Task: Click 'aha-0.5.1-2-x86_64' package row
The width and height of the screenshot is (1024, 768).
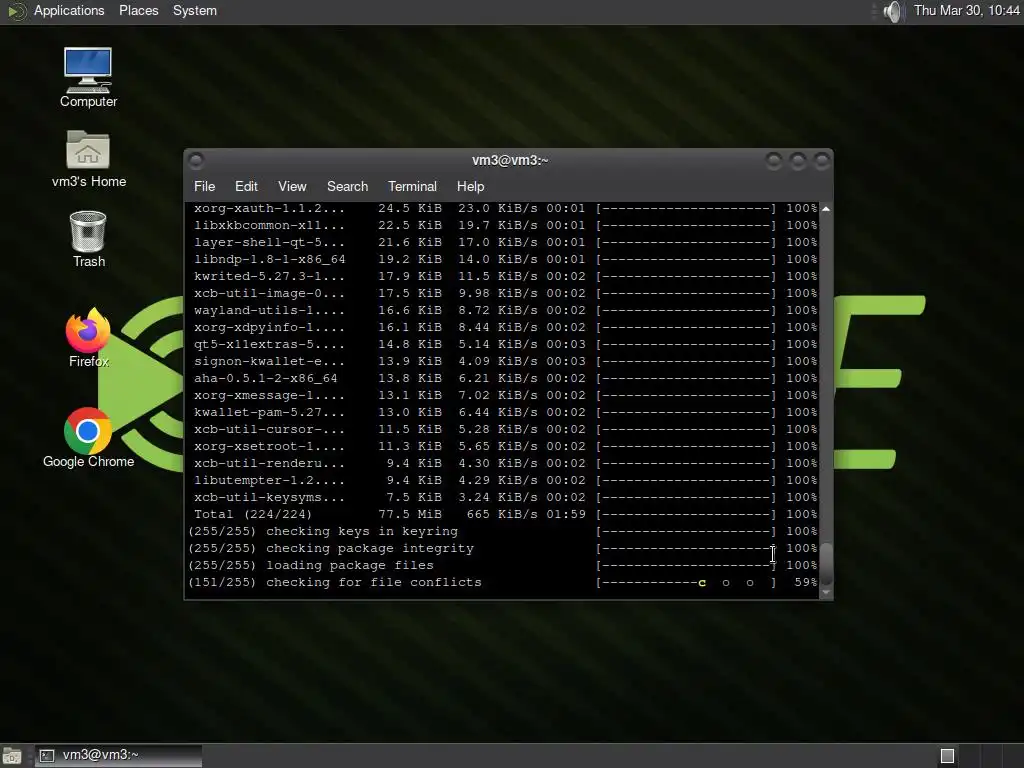Action: [503, 378]
